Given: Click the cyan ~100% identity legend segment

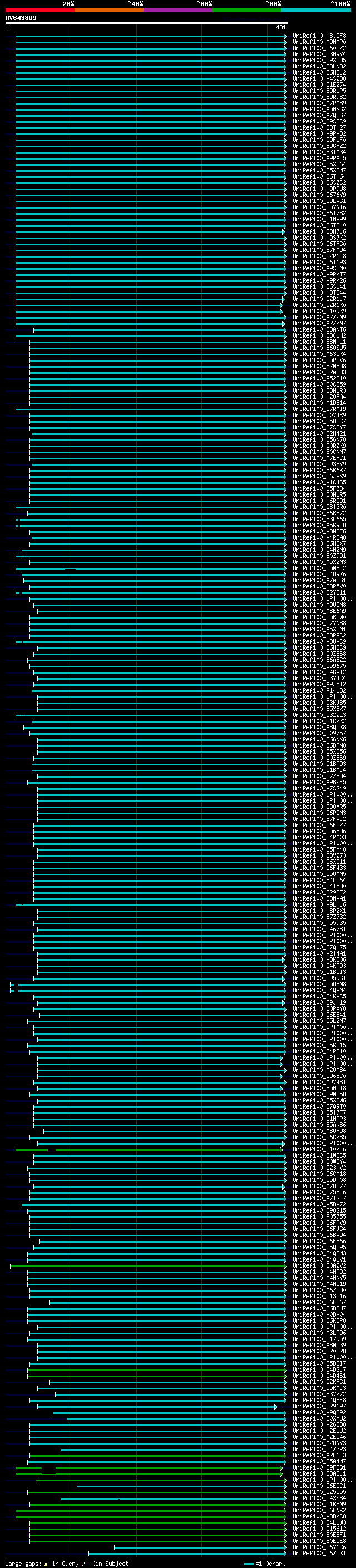Looking at the screenshot, I should pos(316,10).
